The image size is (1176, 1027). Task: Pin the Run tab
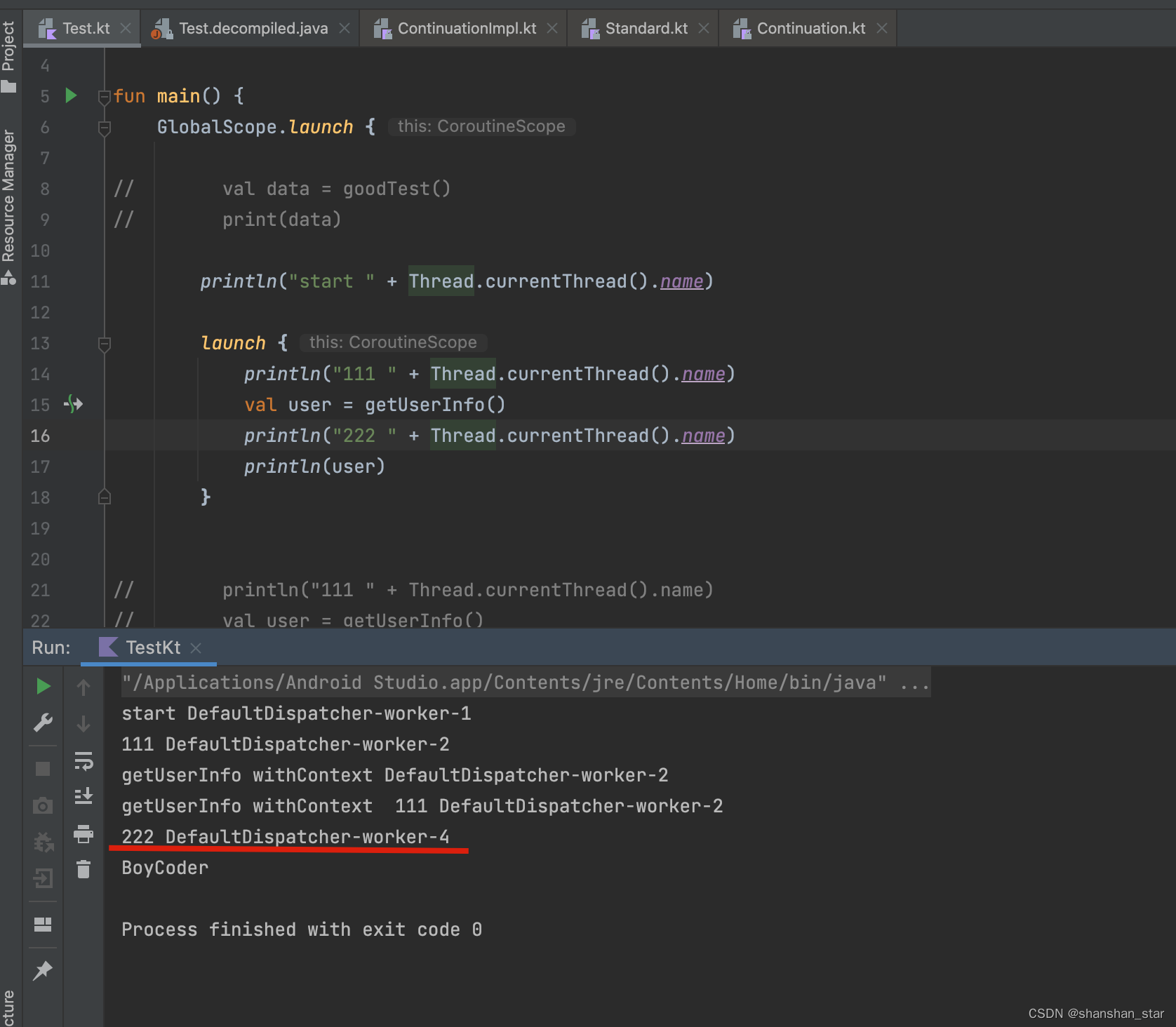pos(43,971)
